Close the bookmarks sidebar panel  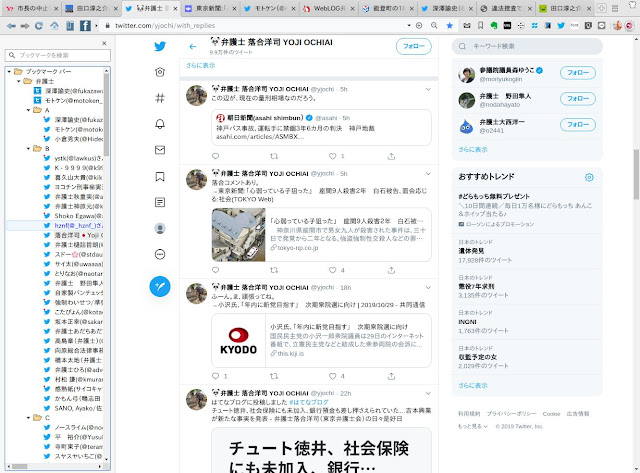pos(104,43)
